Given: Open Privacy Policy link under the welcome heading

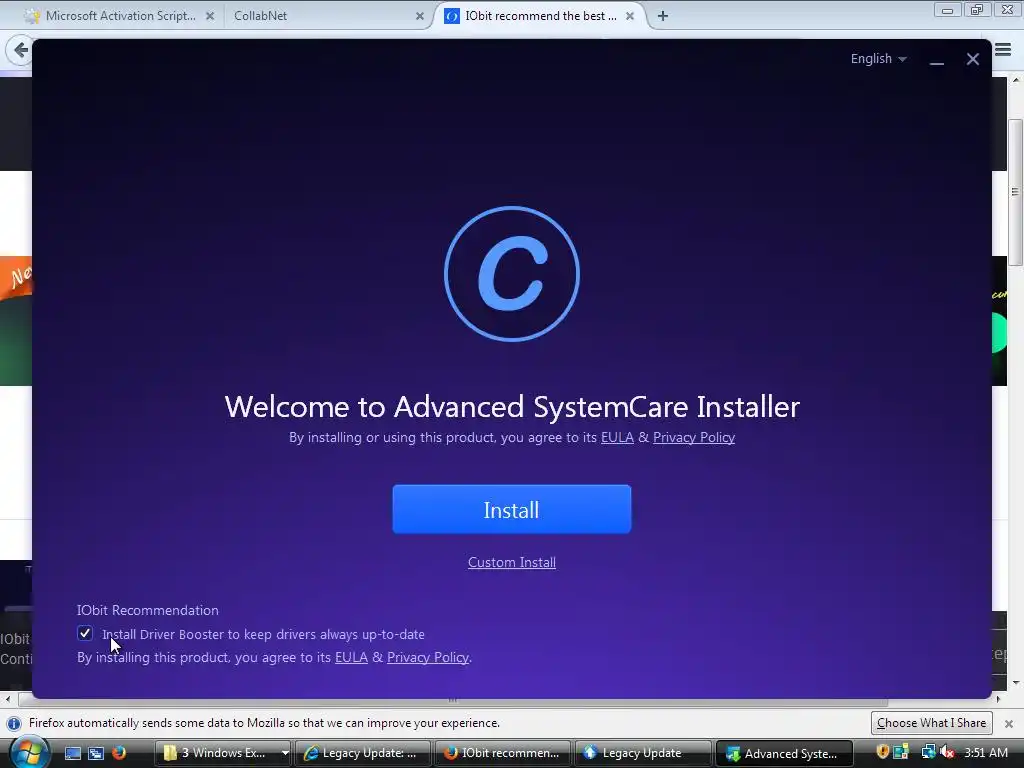Looking at the screenshot, I should (694, 438).
